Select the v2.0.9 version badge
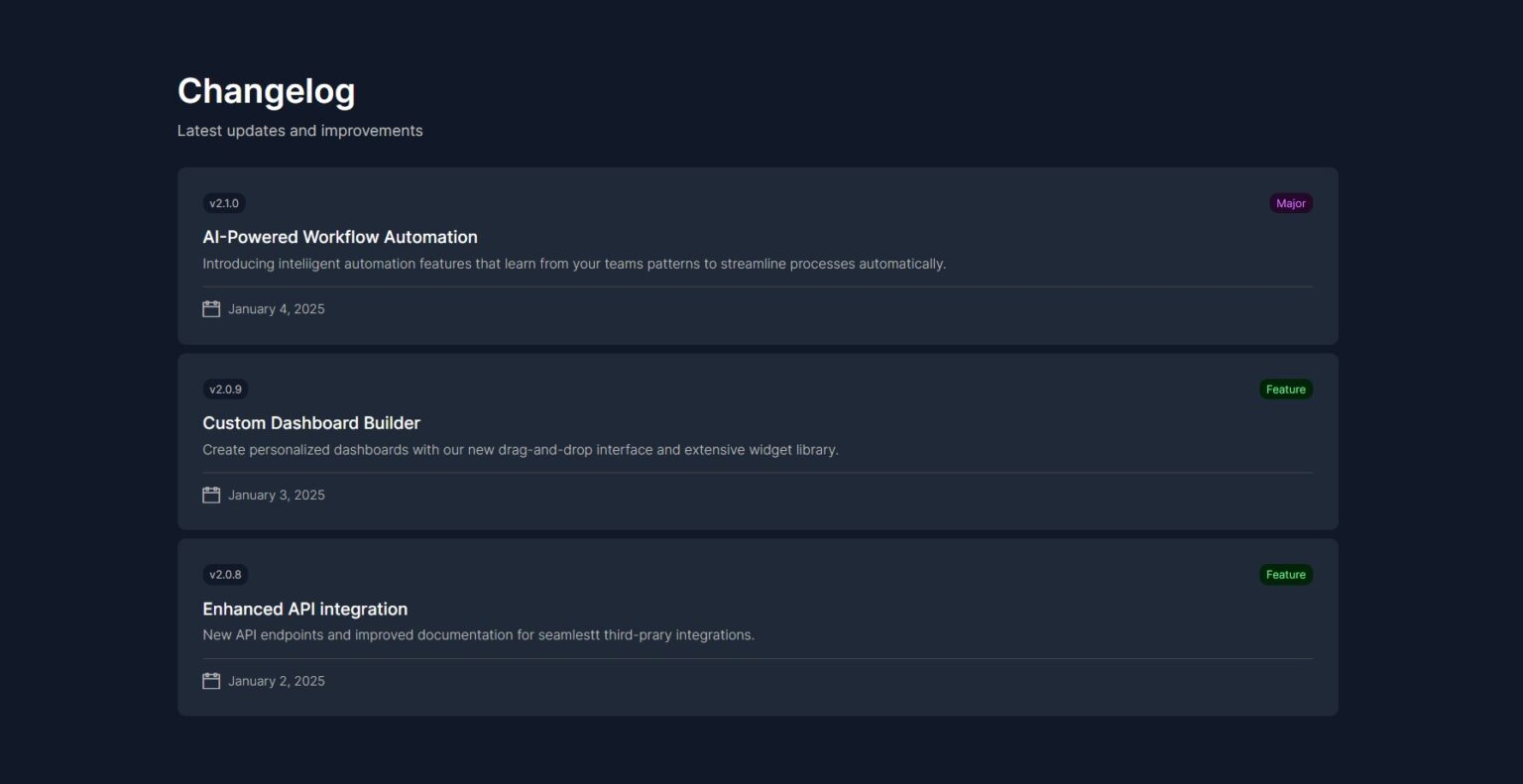Image resolution: width=1523 pixels, height=784 pixels. 224,389
